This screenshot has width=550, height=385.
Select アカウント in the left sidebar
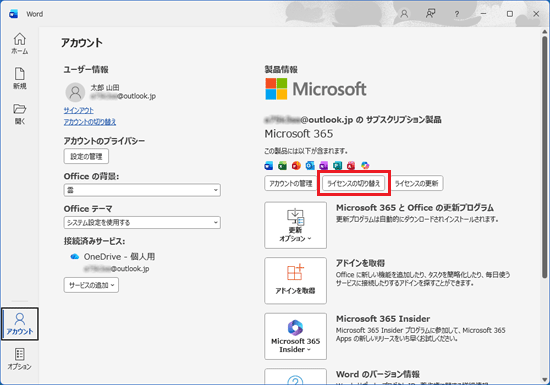[20, 324]
